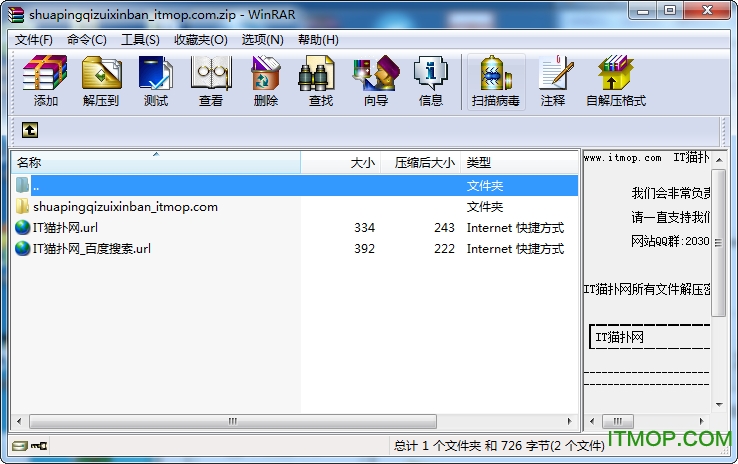Open the Options (选项) menu
This screenshot has width=738, height=464.
262,40
